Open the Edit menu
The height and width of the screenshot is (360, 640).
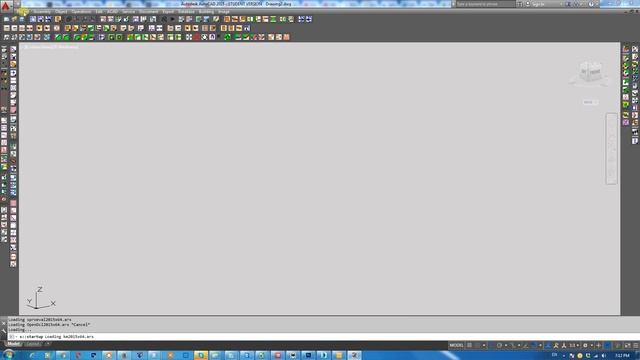(99, 12)
